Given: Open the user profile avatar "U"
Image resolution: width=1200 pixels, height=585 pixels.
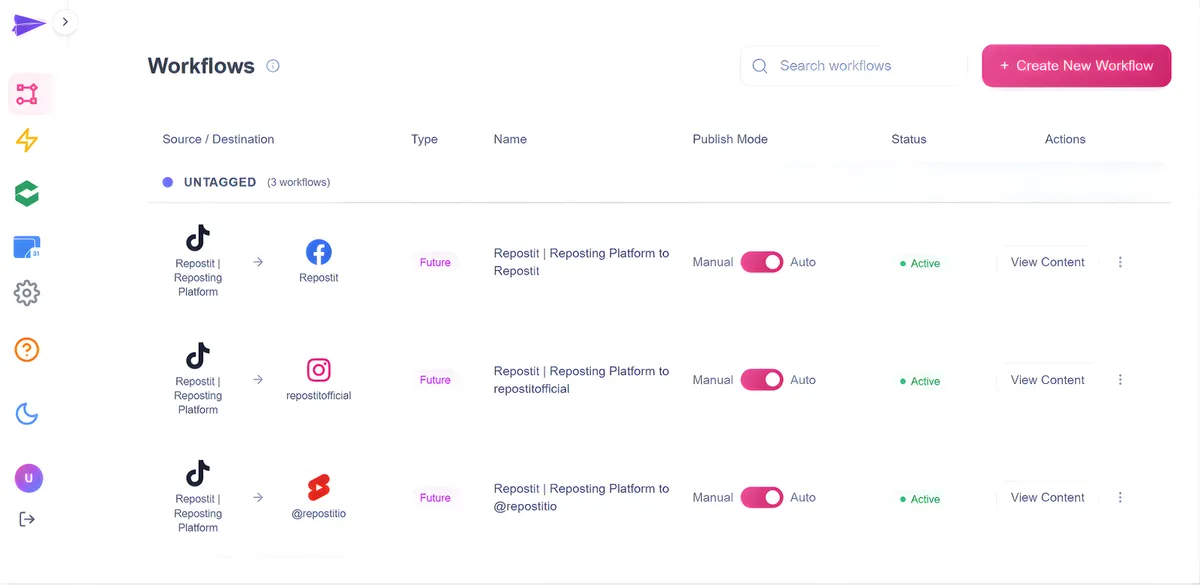Looking at the screenshot, I should (28, 478).
